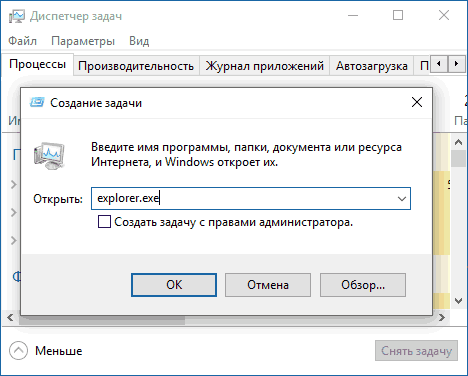Open the Открыть combo box dropdown arrow
Screen dimensions: 468x376
click(402, 199)
